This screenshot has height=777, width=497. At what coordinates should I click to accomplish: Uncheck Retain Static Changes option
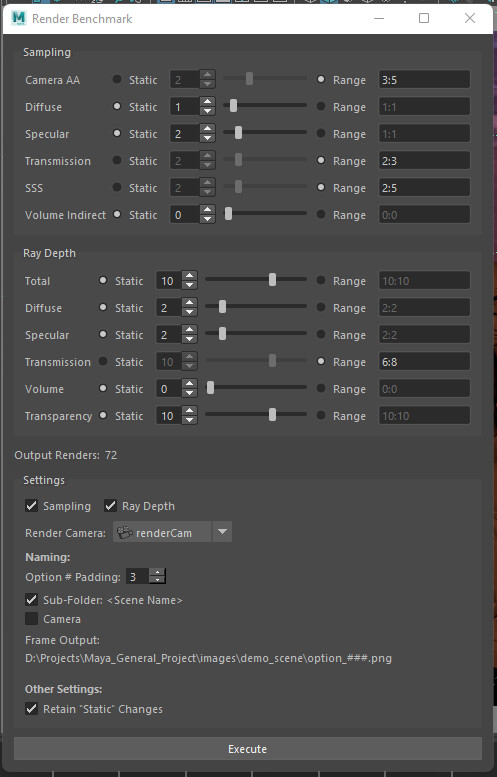tap(31, 709)
